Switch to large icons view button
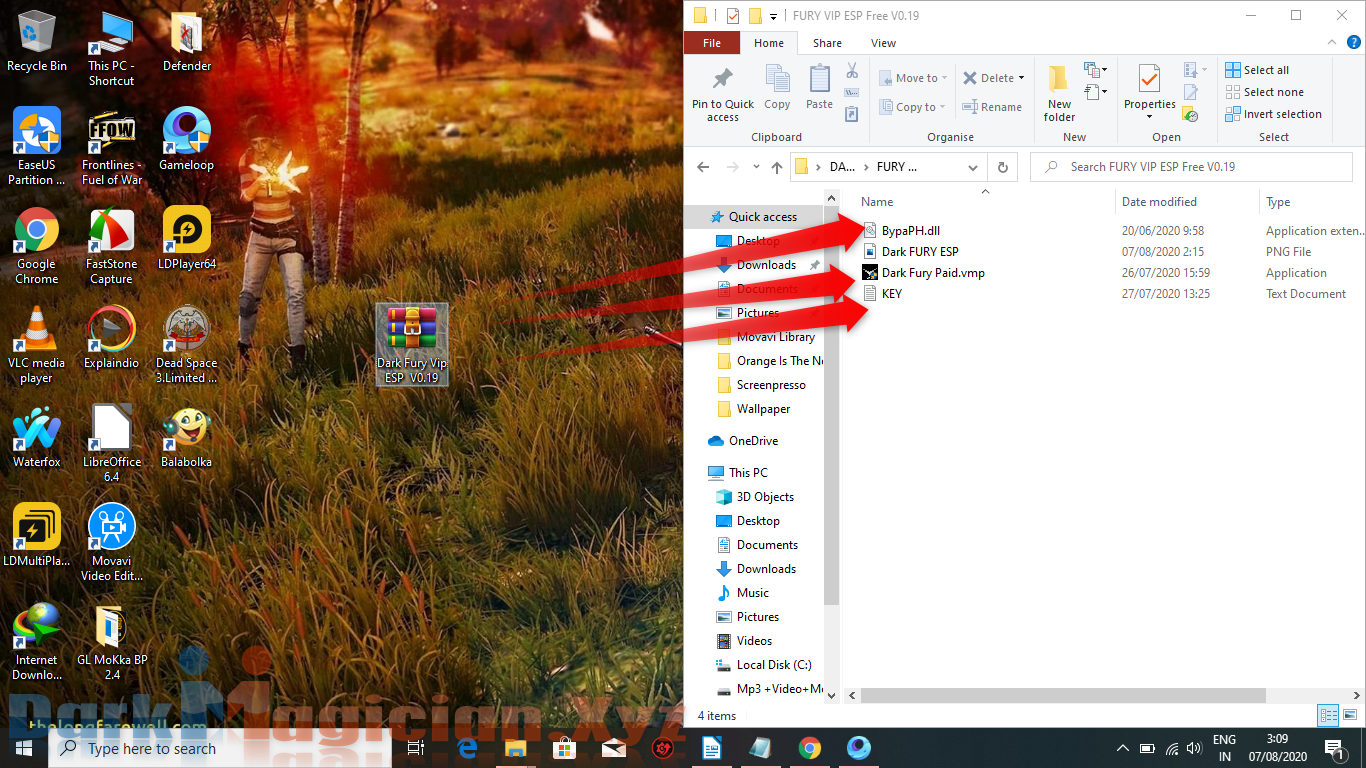 pyautogui.click(x=1348, y=715)
